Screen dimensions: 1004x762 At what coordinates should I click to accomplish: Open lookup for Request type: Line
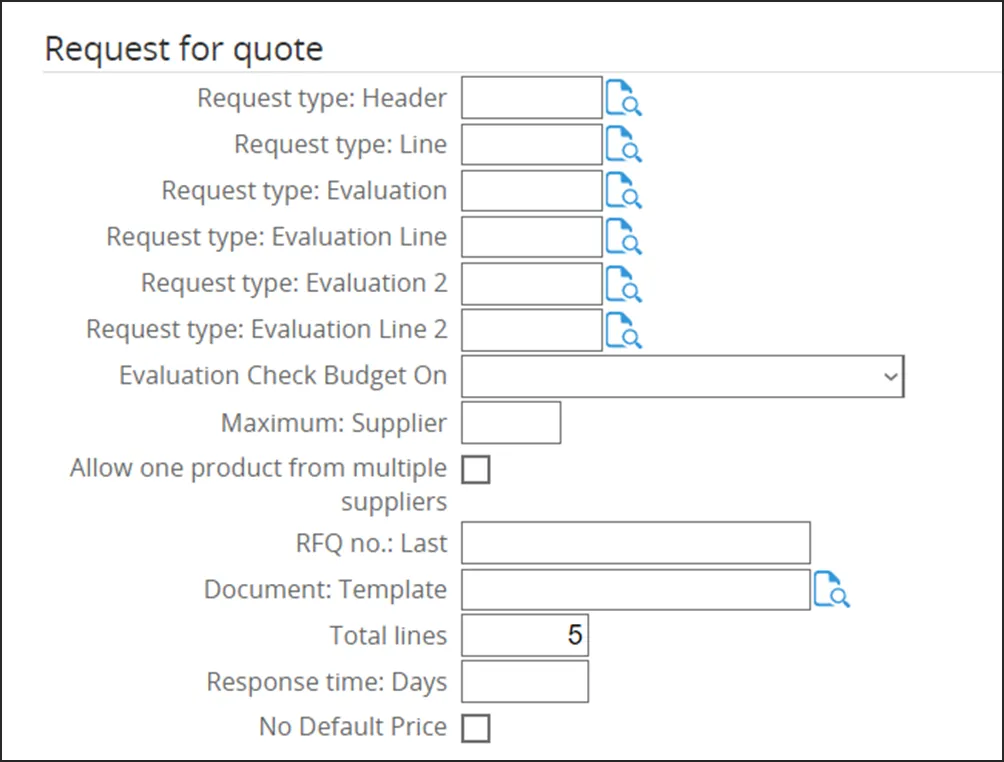point(623,145)
